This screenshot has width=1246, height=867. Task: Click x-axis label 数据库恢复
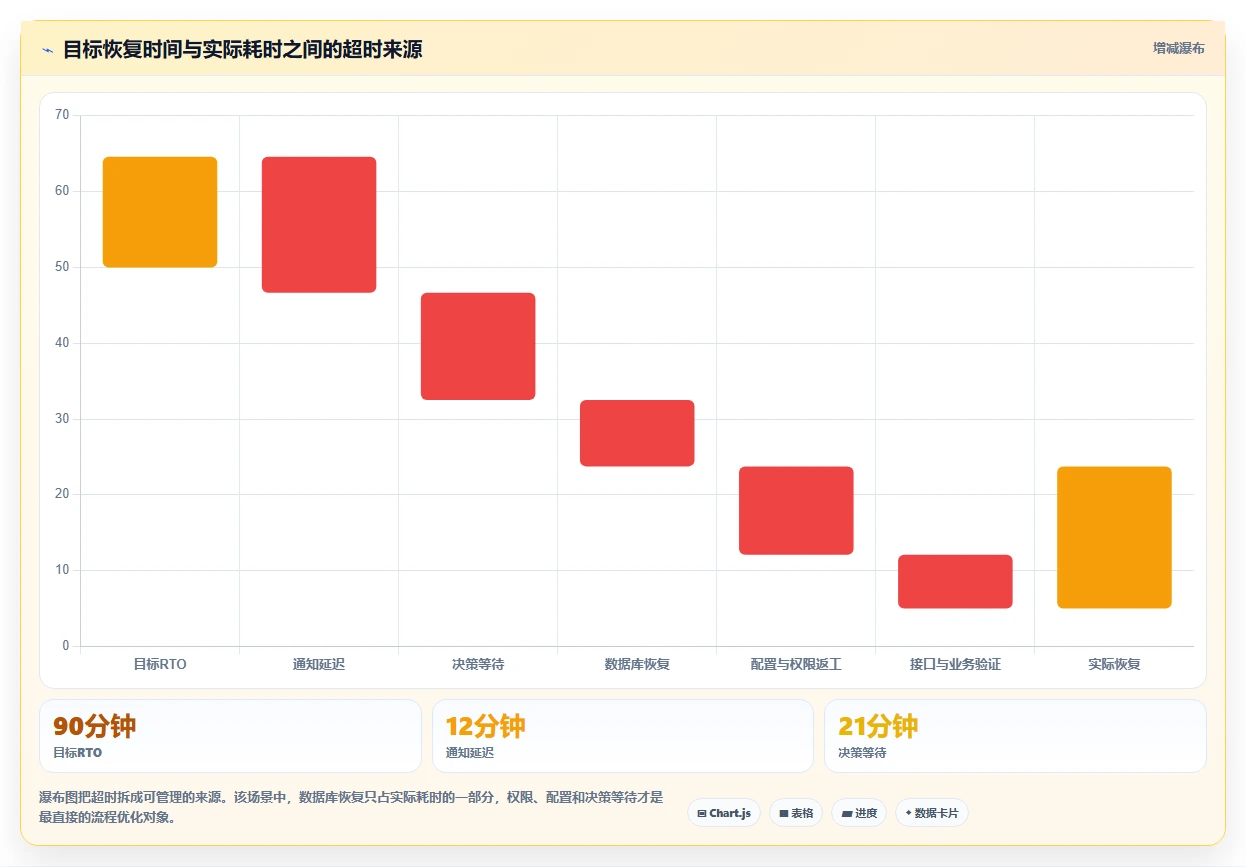coord(637,664)
